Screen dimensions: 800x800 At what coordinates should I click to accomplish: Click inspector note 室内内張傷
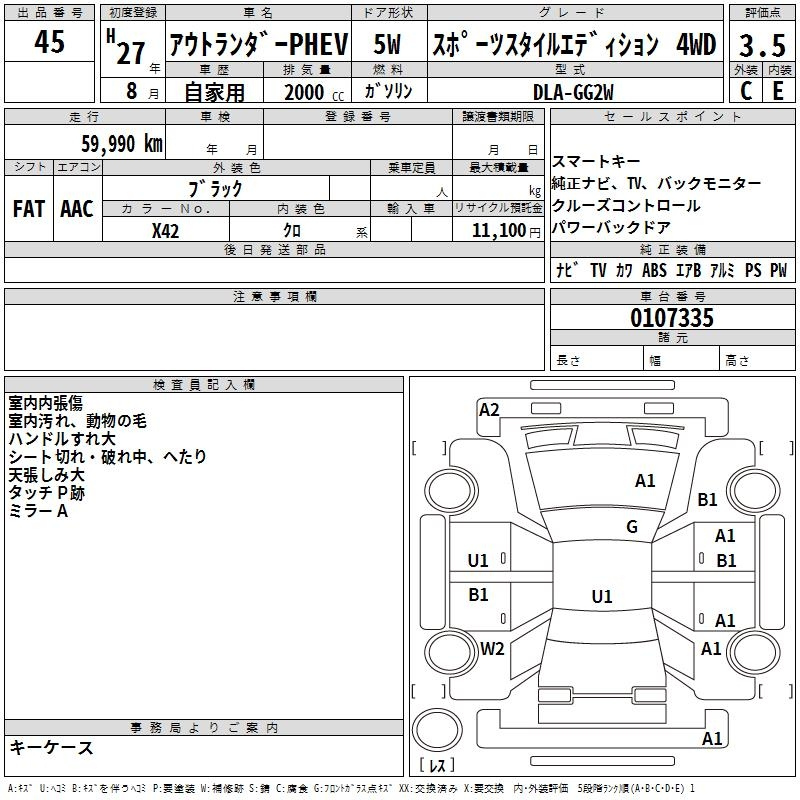45,403
